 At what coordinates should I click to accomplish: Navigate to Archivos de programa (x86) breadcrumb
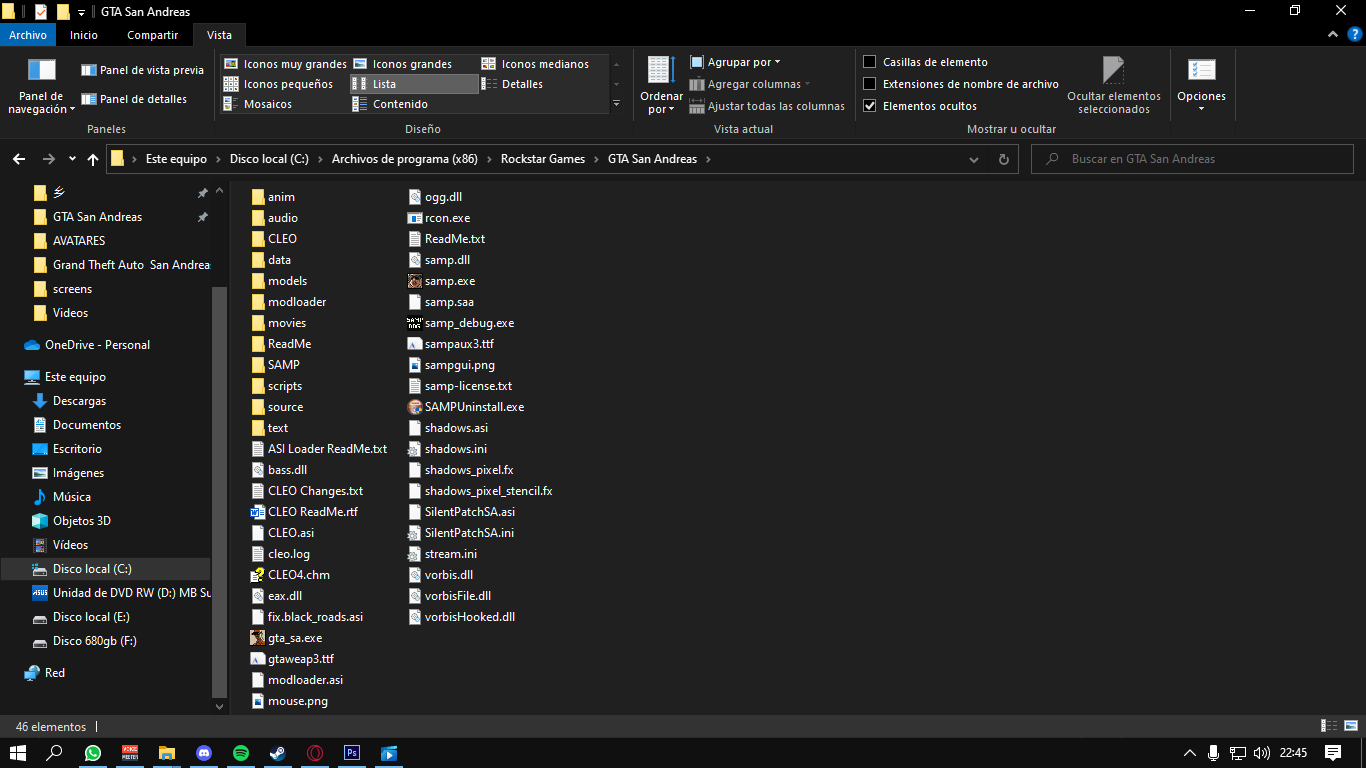[406, 159]
